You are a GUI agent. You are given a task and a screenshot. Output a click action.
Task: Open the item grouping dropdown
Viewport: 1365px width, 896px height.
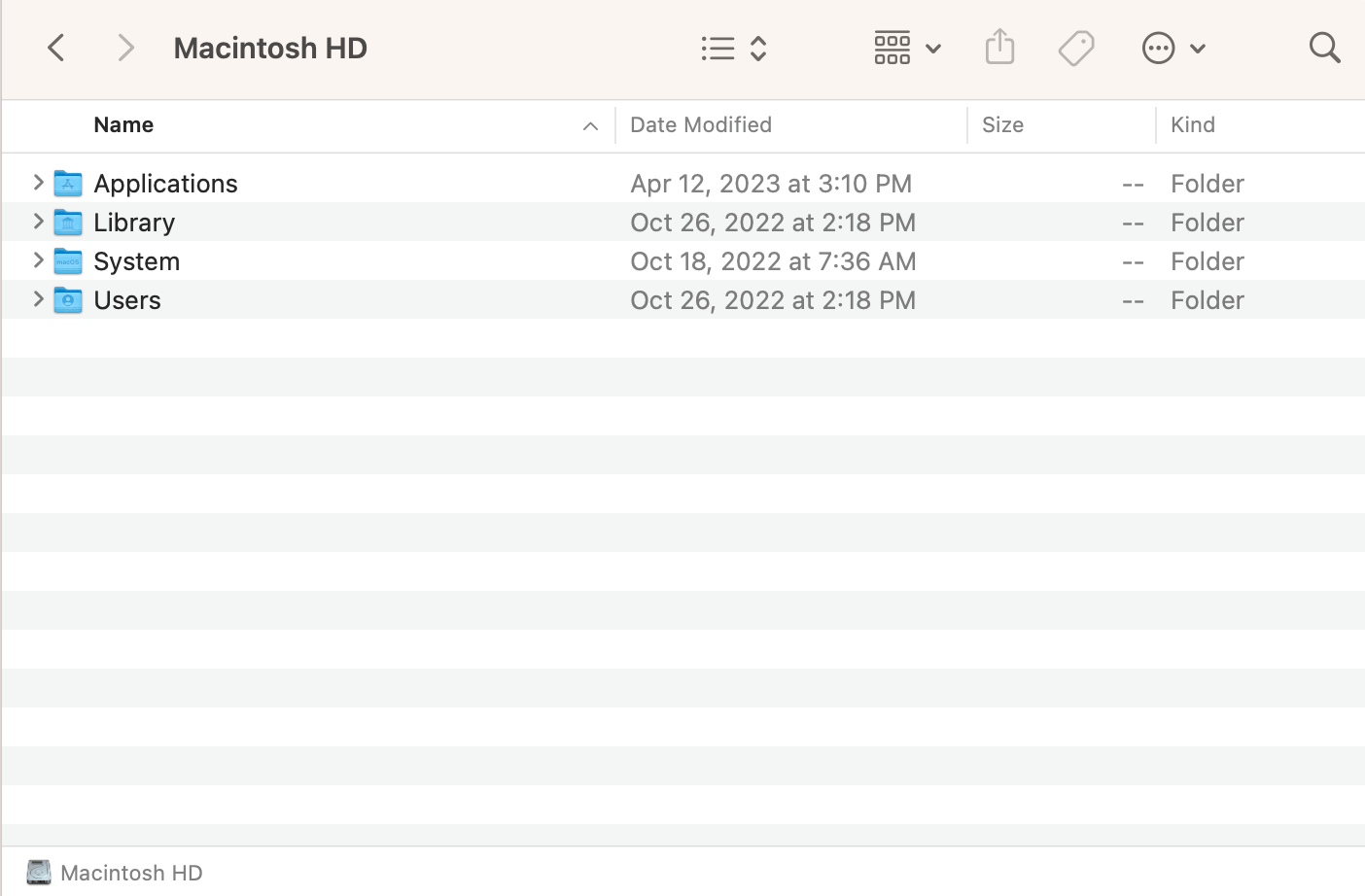click(904, 47)
